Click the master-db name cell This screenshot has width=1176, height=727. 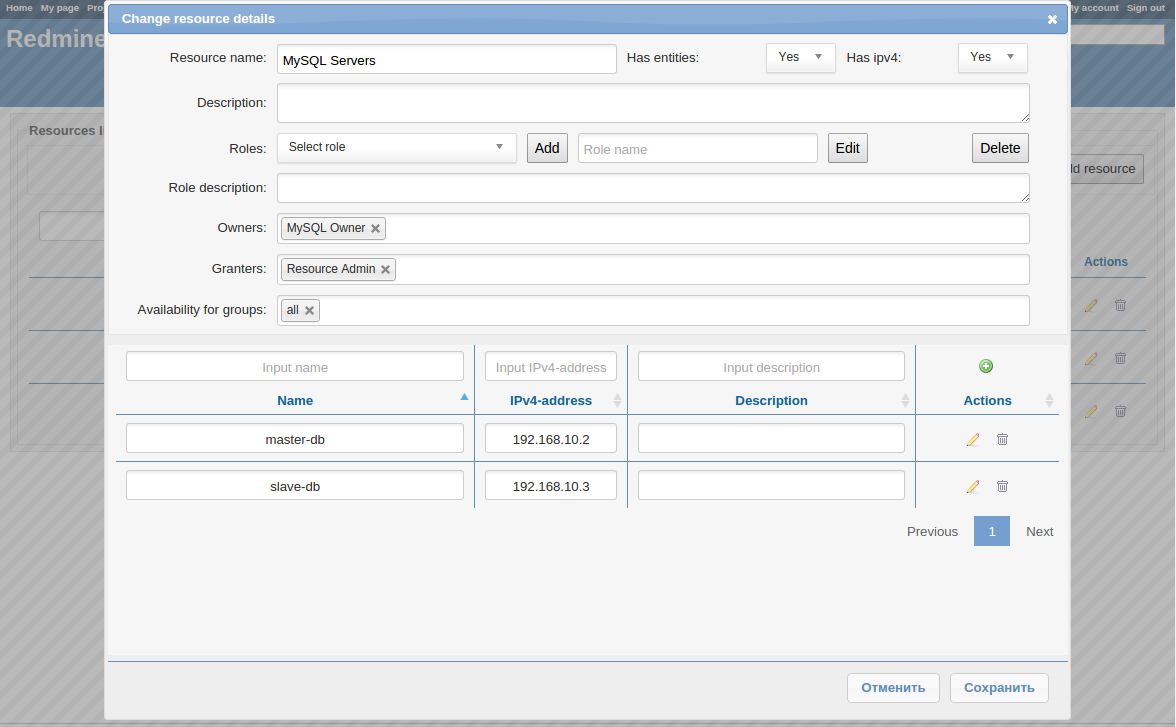click(x=295, y=439)
